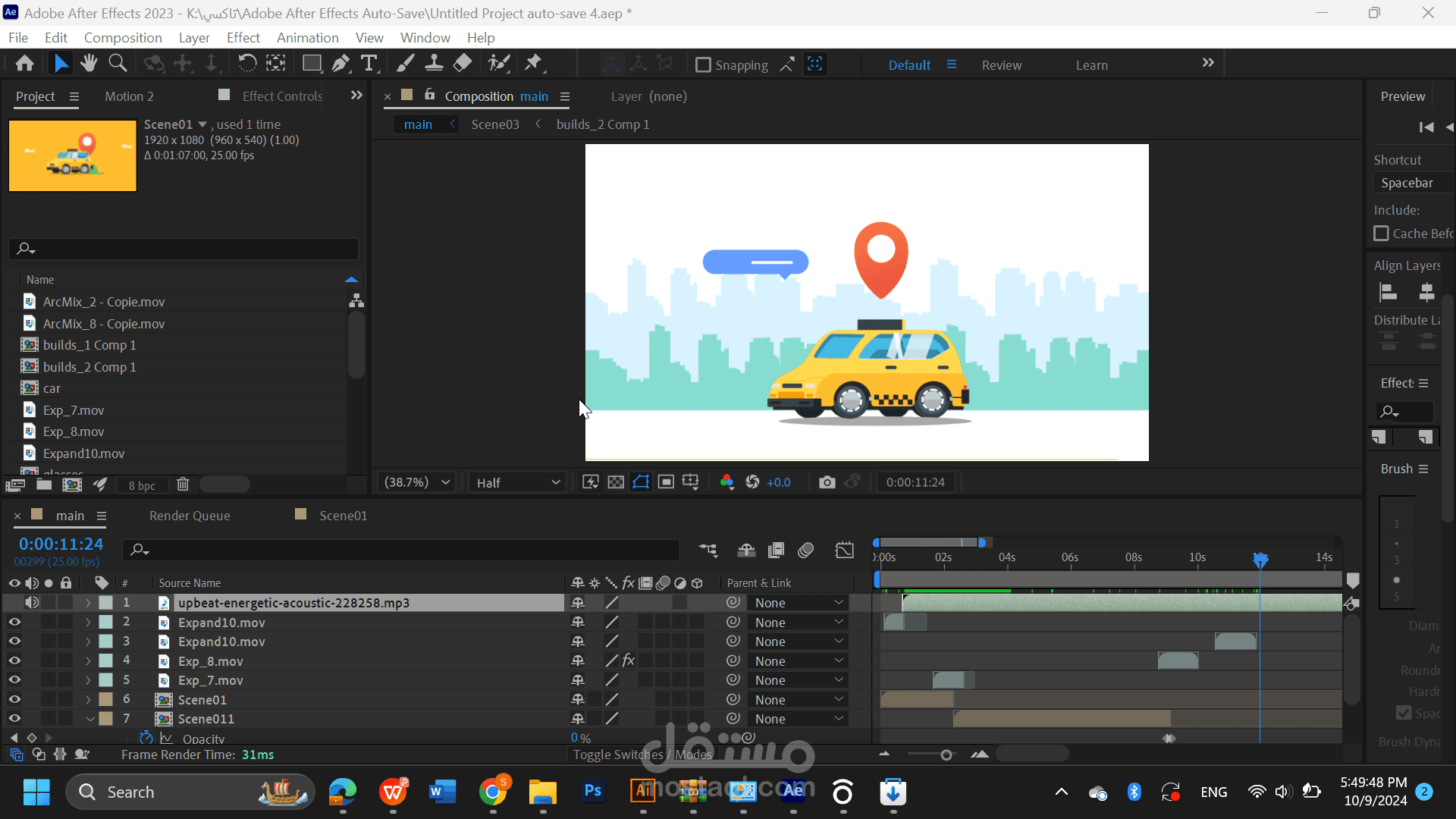The height and width of the screenshot is (819, 1456).
Task: Toggle the transparency grid icon
Action: pos(616,482)
